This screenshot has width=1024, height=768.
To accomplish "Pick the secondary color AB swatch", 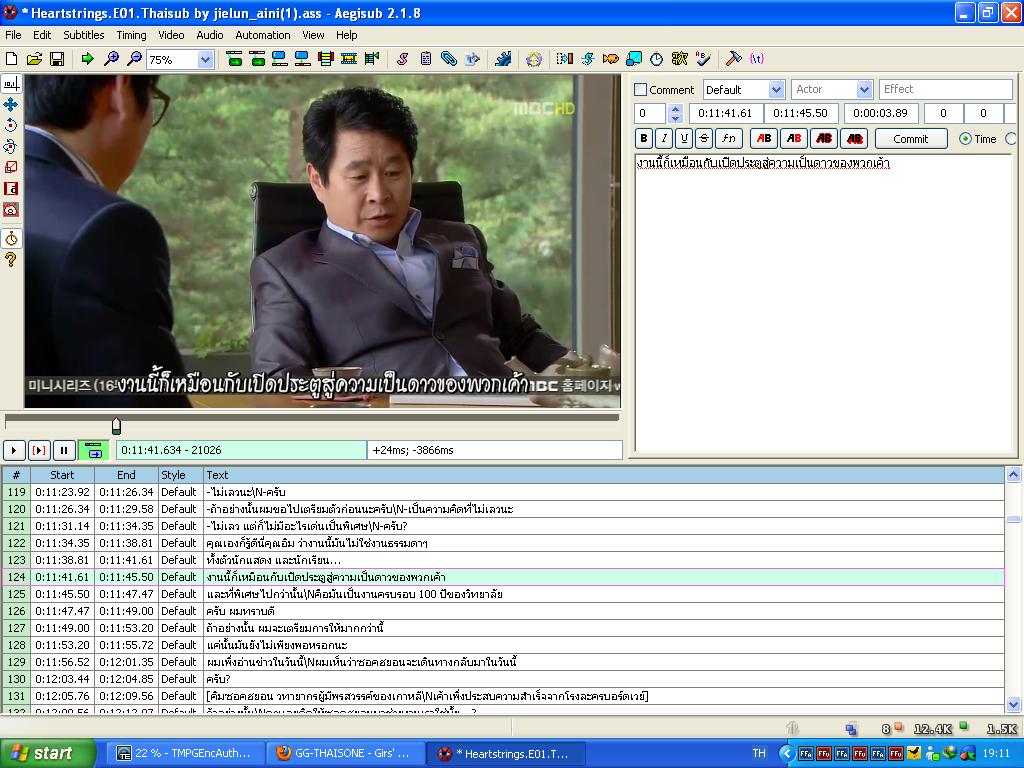I will [x=794, y=138].
